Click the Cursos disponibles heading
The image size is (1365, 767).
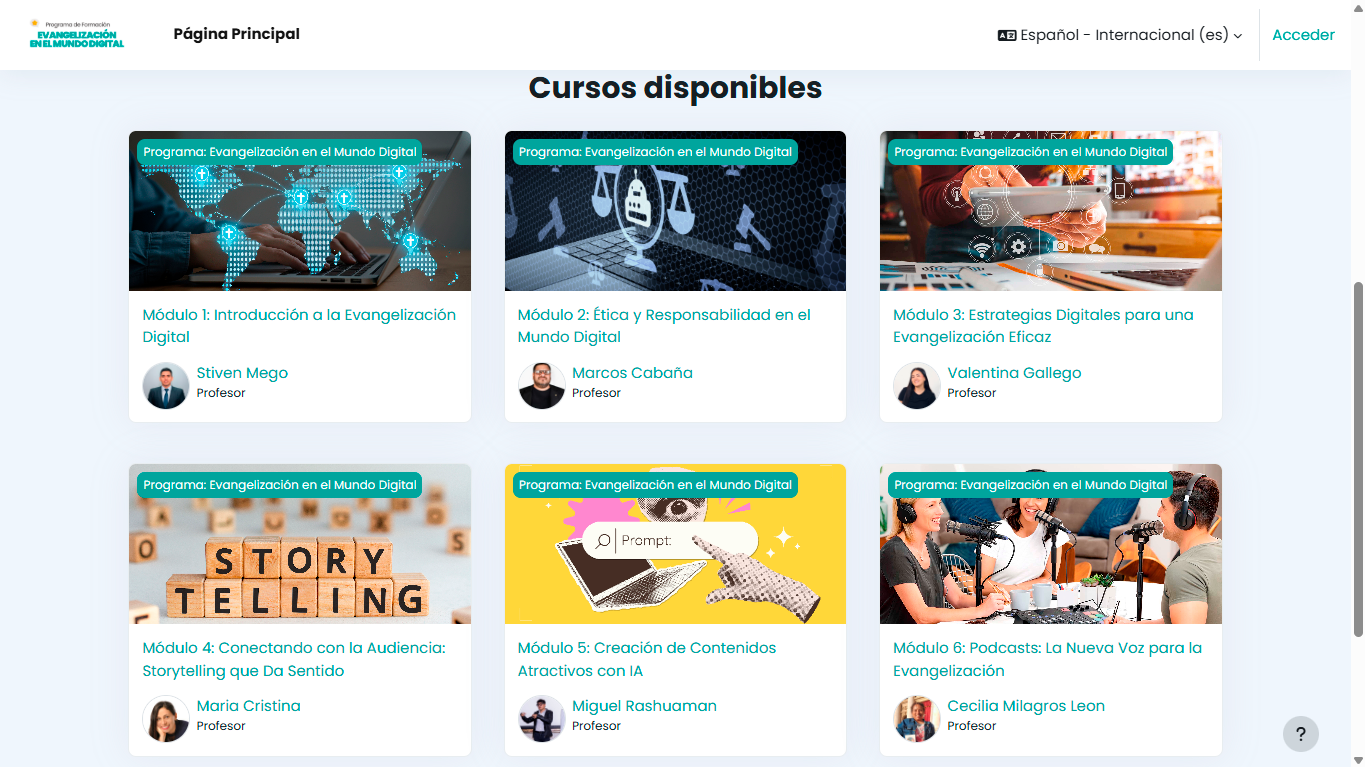pyautogui.click(x=675, y=88)
